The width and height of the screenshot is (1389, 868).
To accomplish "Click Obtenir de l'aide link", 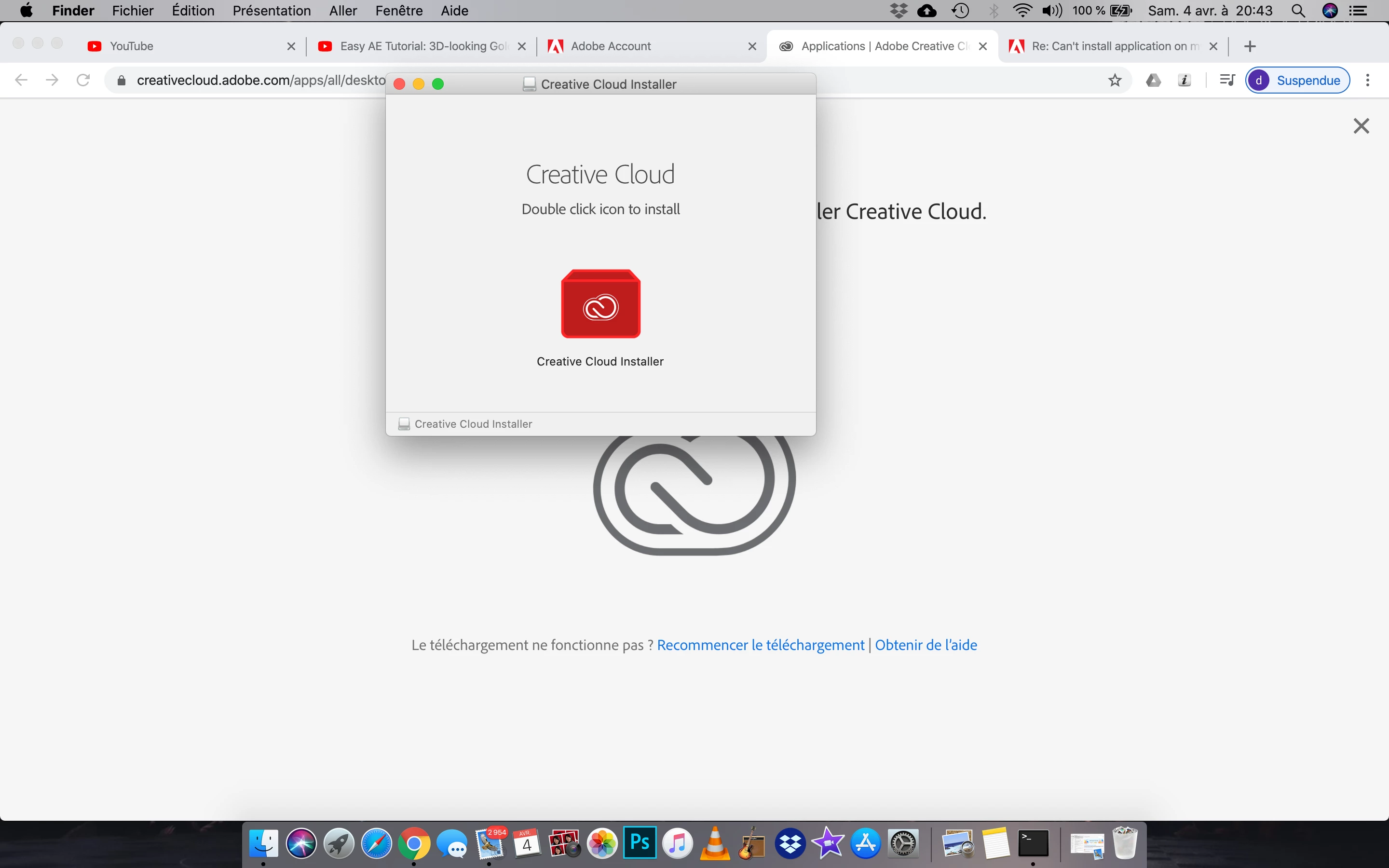I will (926, 645).
